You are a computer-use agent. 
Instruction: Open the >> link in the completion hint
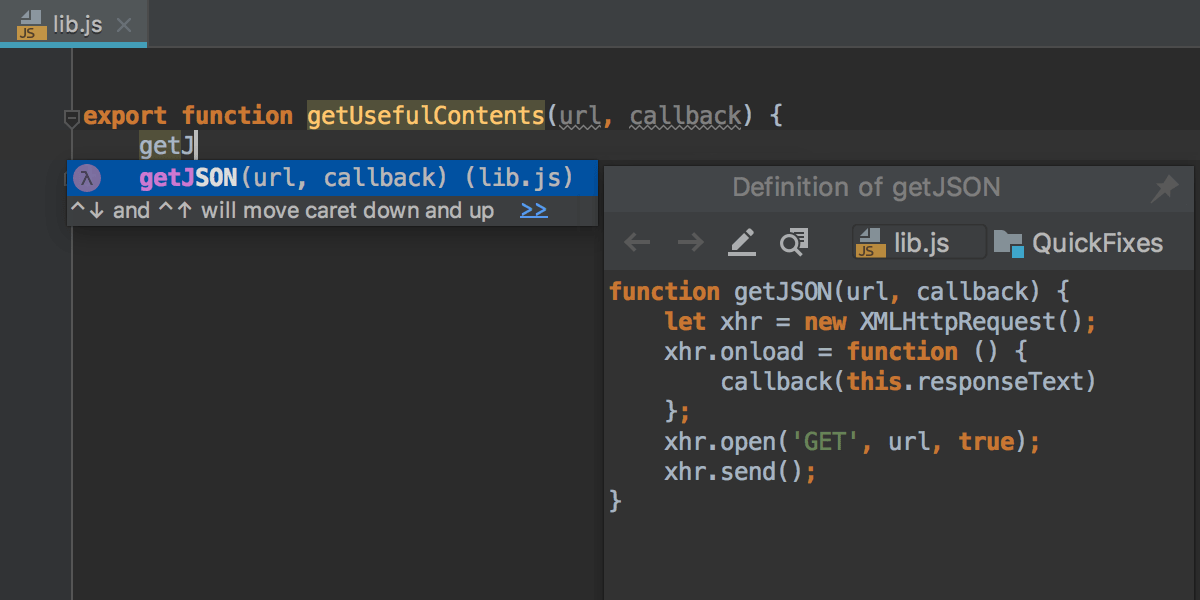pos(533,210)
